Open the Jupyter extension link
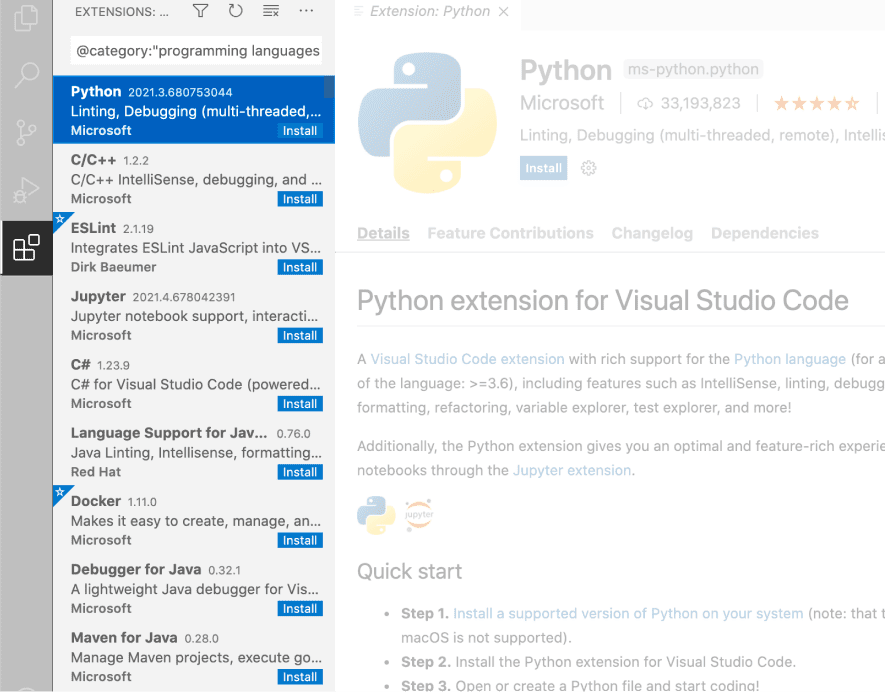Image resolution: width=885 pixels, height=692 pixels. [572, 470]
